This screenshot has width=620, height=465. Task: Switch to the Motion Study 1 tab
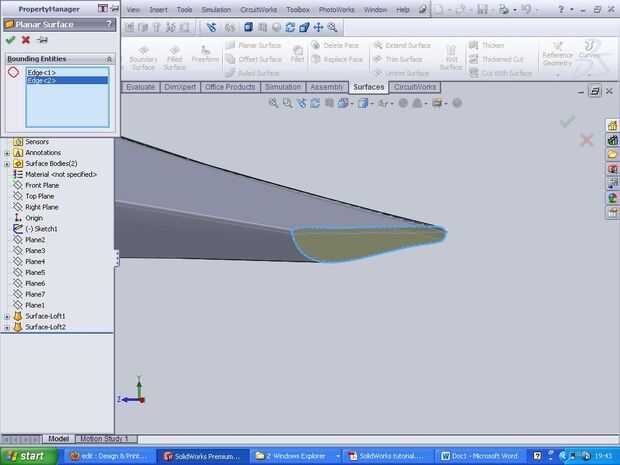(105, 439)
